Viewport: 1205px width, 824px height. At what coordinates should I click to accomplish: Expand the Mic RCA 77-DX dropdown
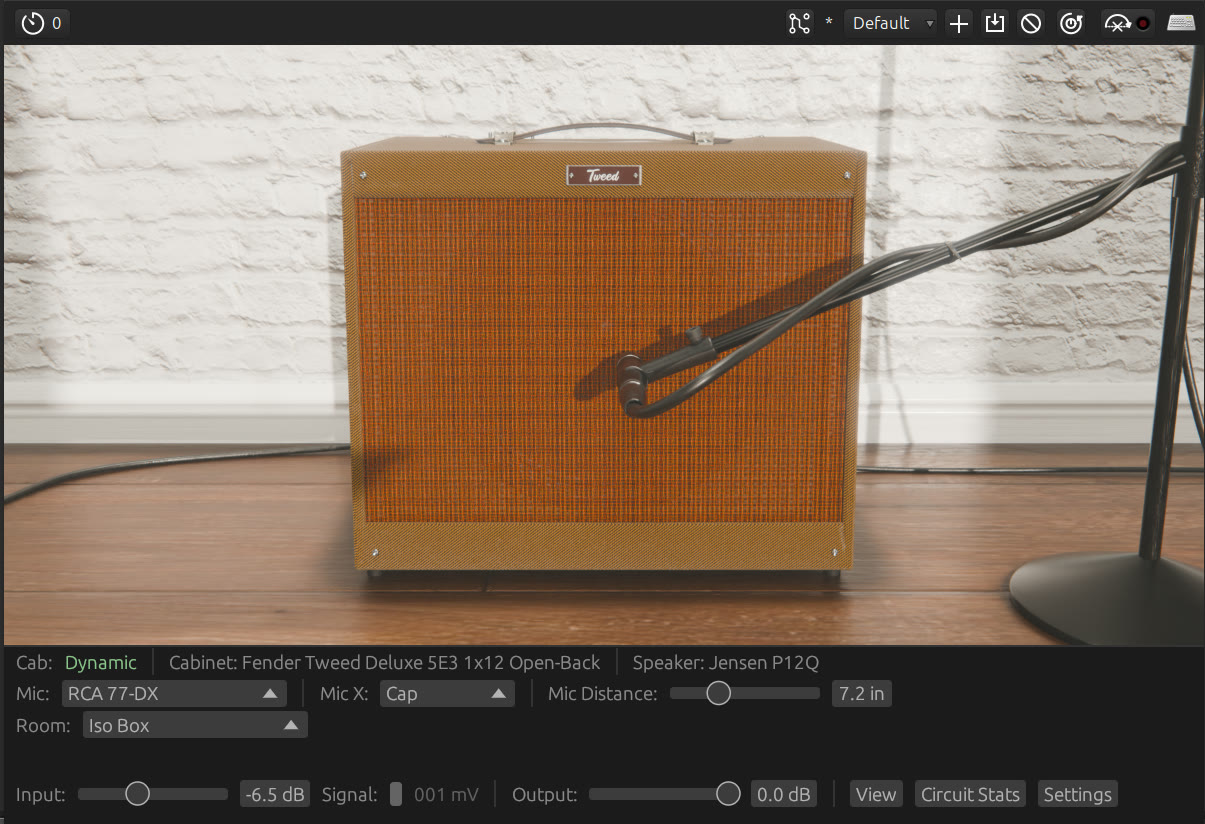point(174,693)
